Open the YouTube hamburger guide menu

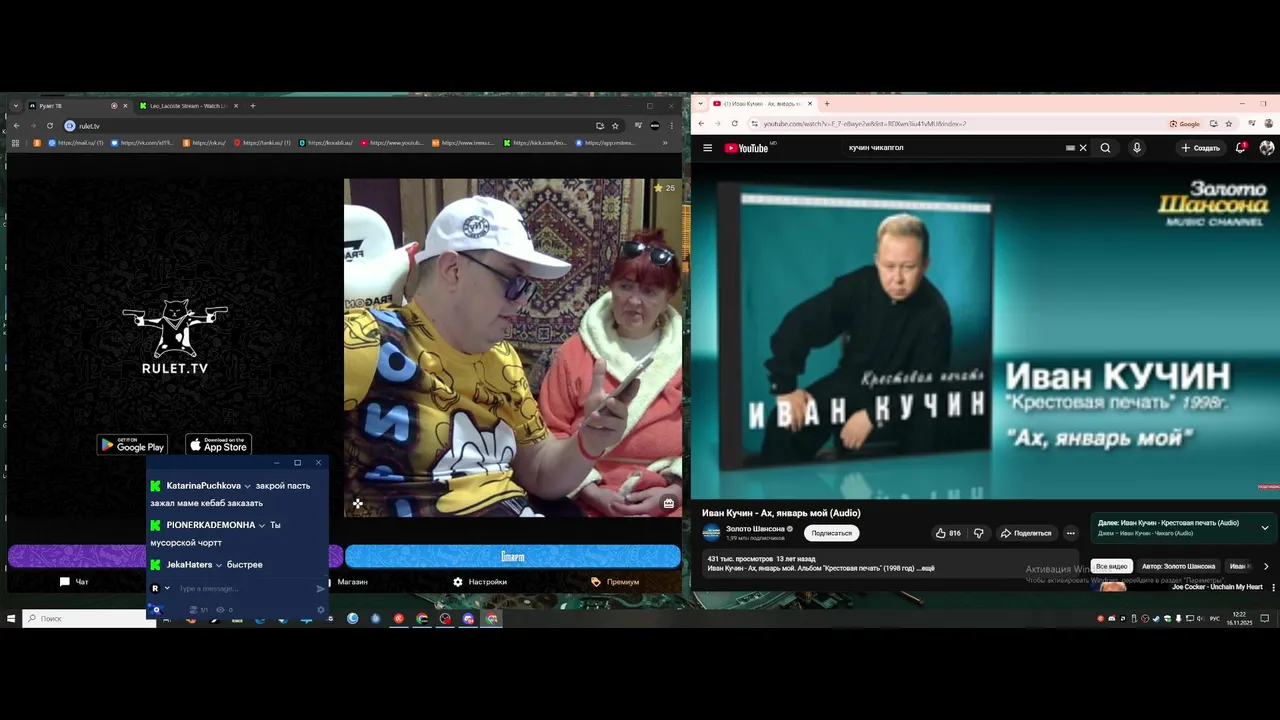coord(707,148)
